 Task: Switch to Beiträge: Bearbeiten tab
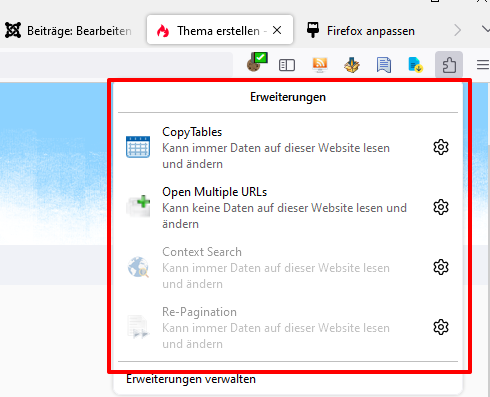(x=69, y=31)
